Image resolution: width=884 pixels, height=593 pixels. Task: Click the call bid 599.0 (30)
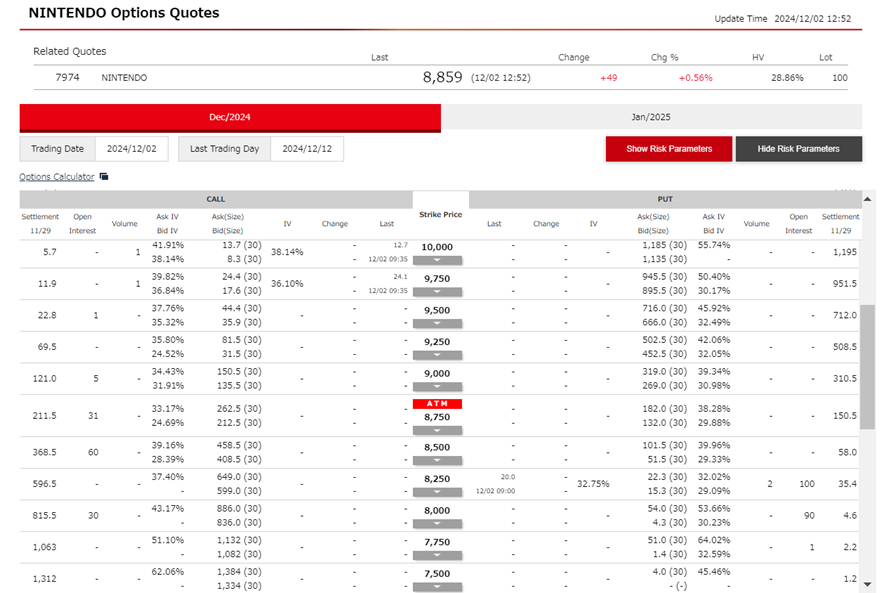[239, 491]
